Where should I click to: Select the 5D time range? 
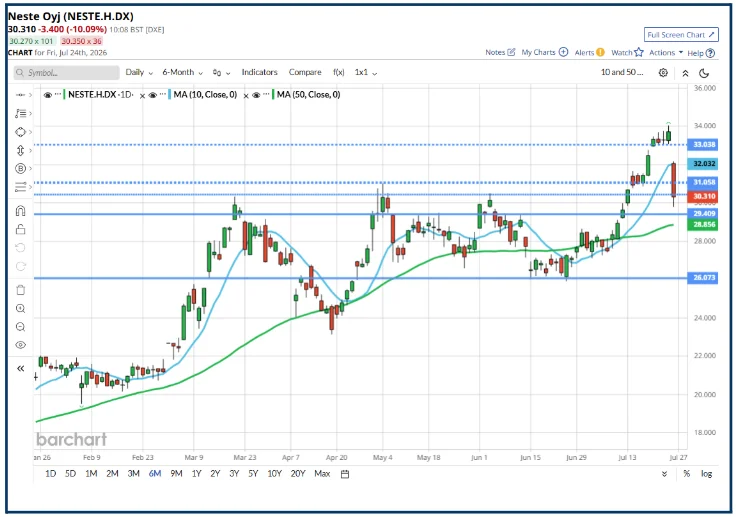pos(70,474)
